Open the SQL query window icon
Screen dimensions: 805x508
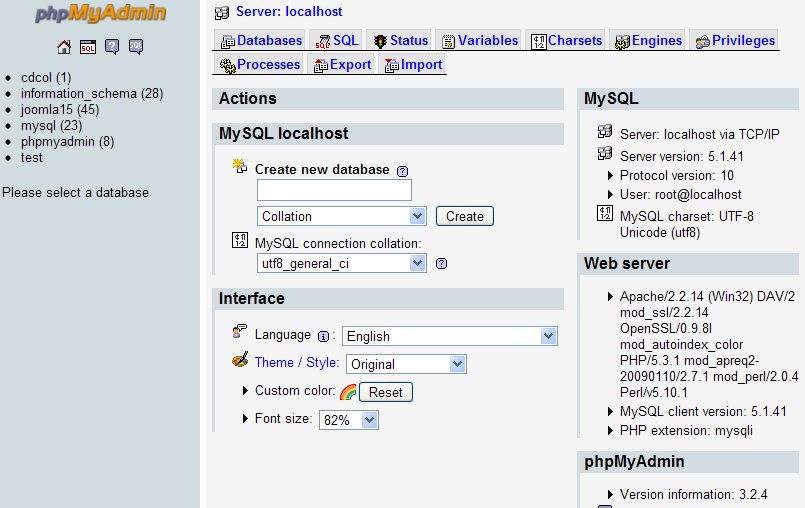point(88,46)
